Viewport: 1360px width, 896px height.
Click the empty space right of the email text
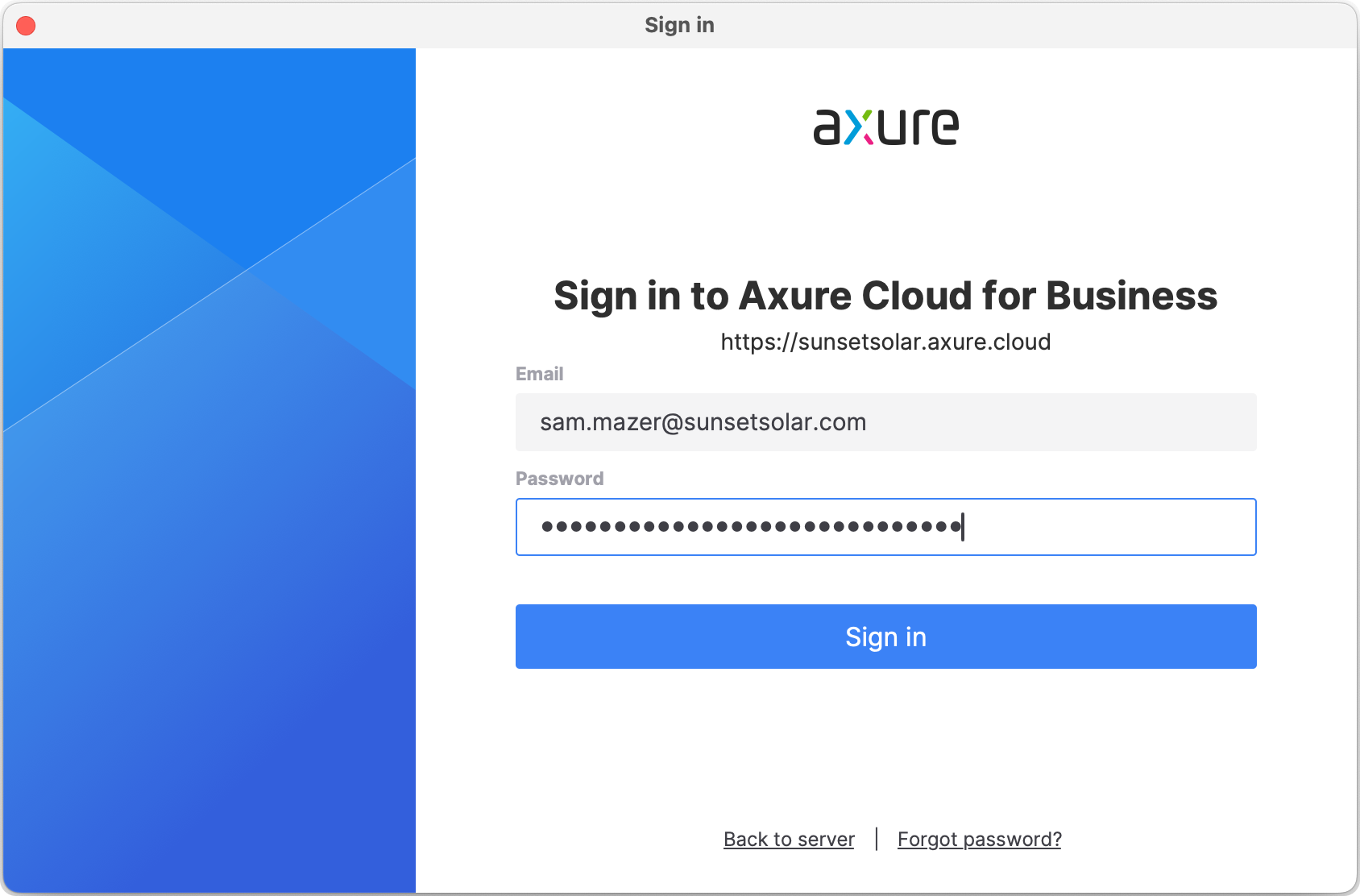1064,422
